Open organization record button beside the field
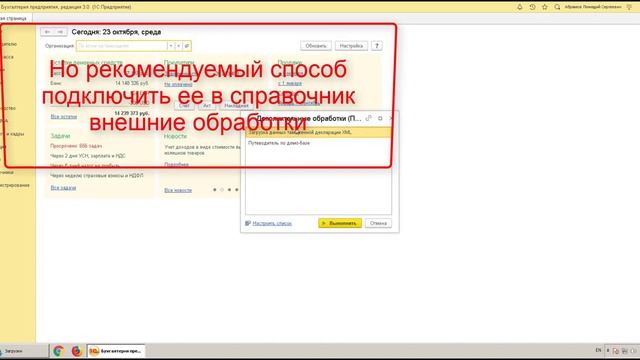 pos(187,46)
